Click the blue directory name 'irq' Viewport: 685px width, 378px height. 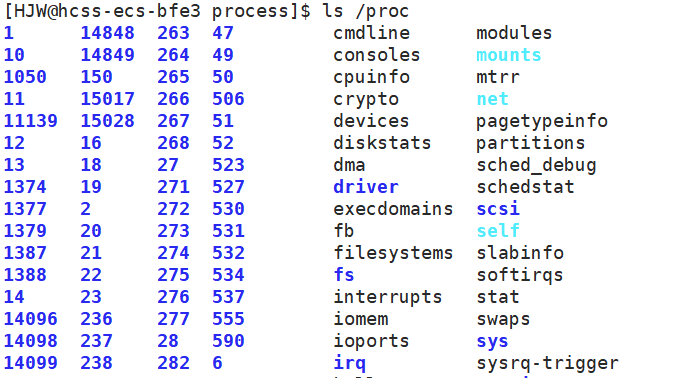(349, 363)
